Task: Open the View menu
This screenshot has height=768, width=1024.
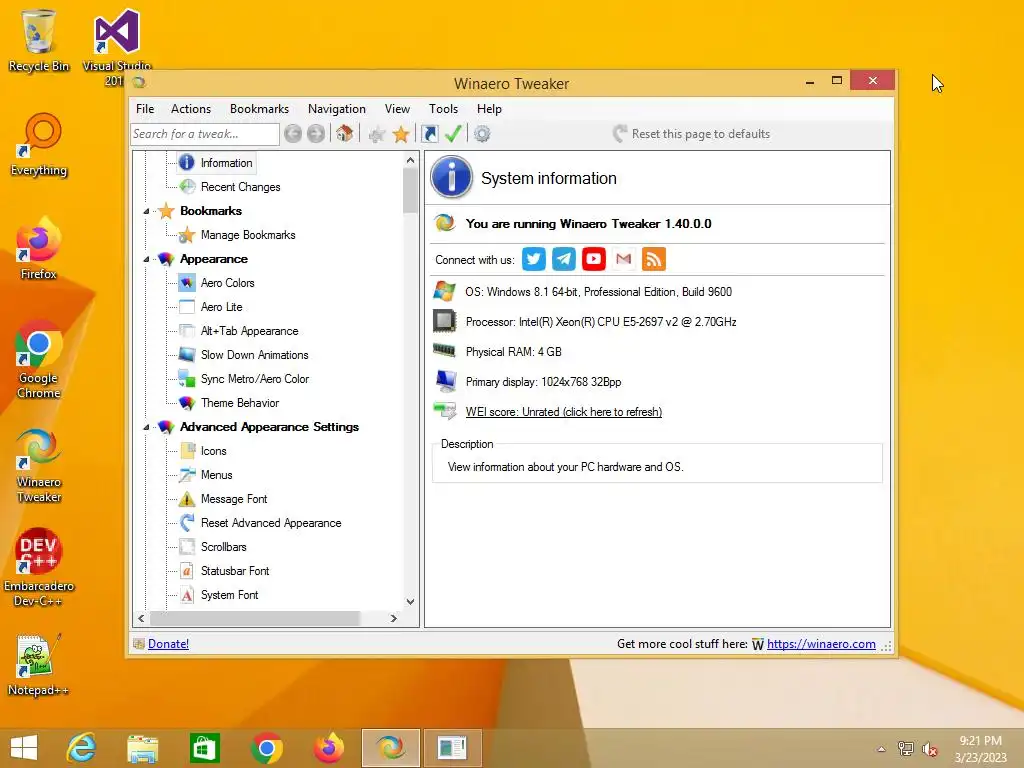Action: click(x=397, y=109)
